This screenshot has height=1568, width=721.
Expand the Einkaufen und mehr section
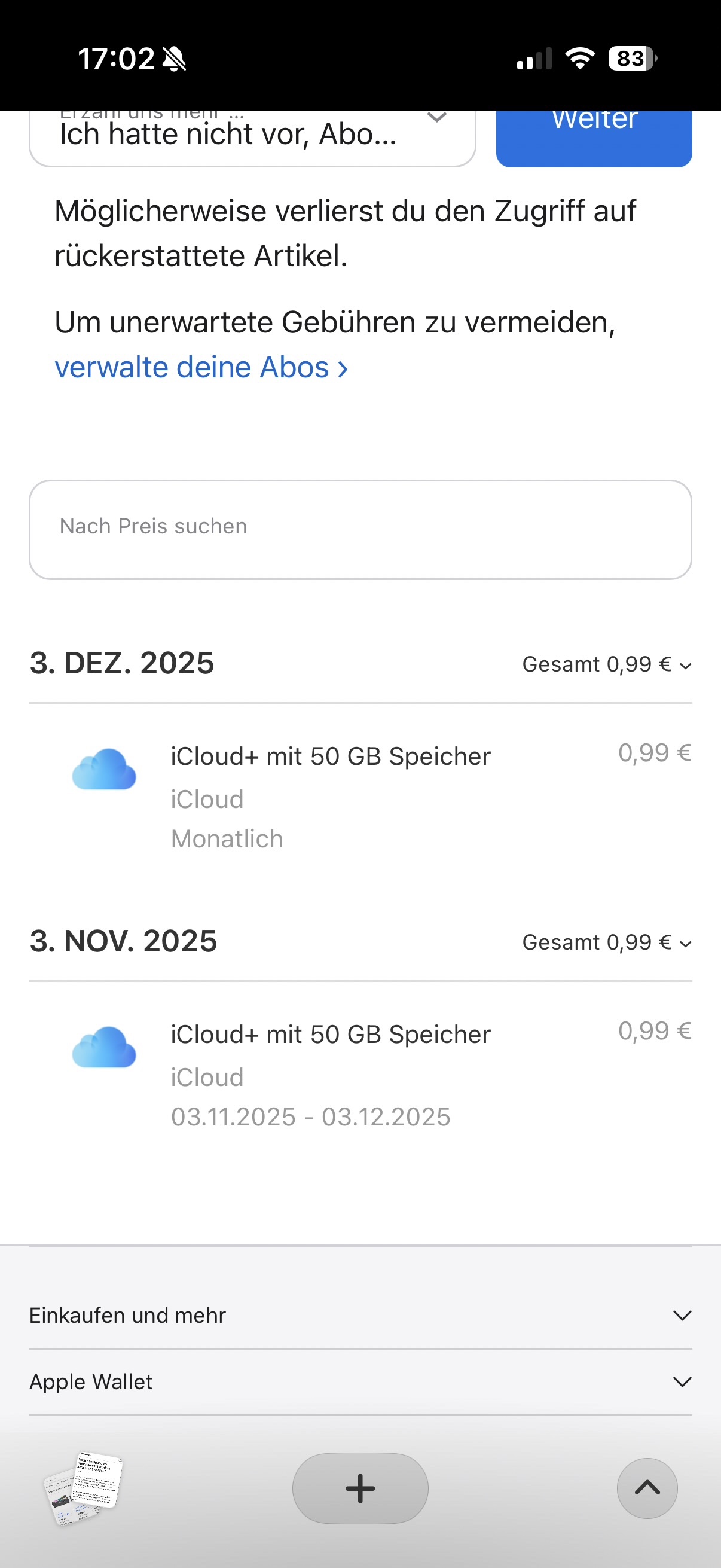[360, 1316]
